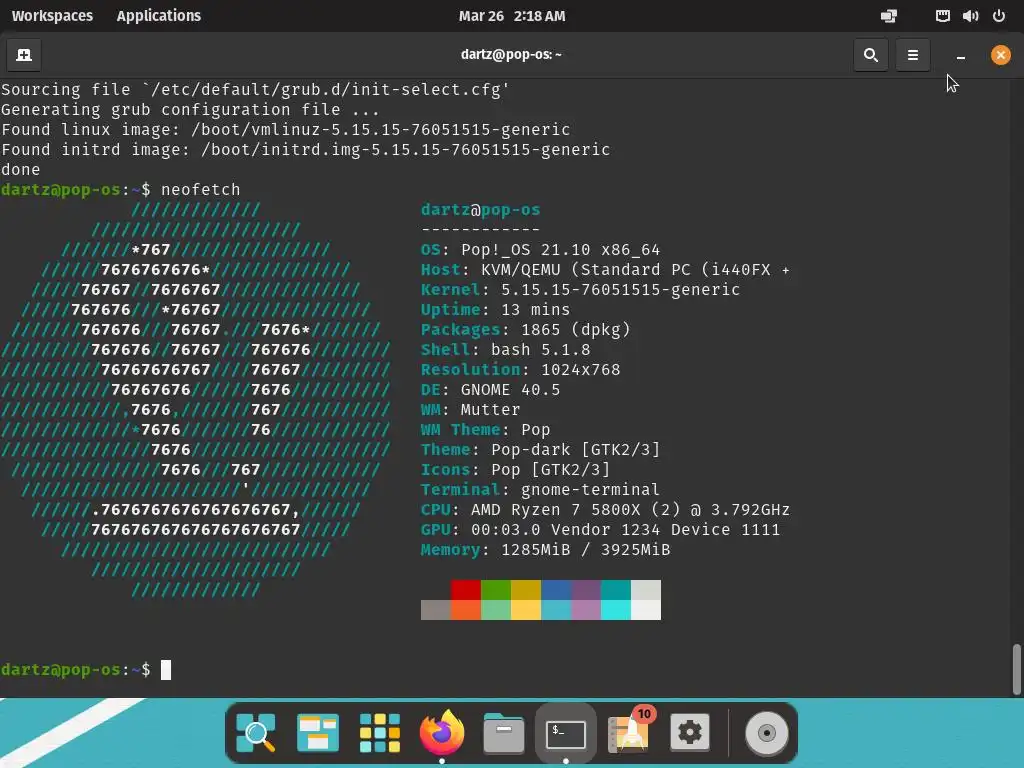Viewport: 1024px width, 768px height.
Task: Click the Kernel 5.15.15-76051515-generic line
Action: (580, 289)
